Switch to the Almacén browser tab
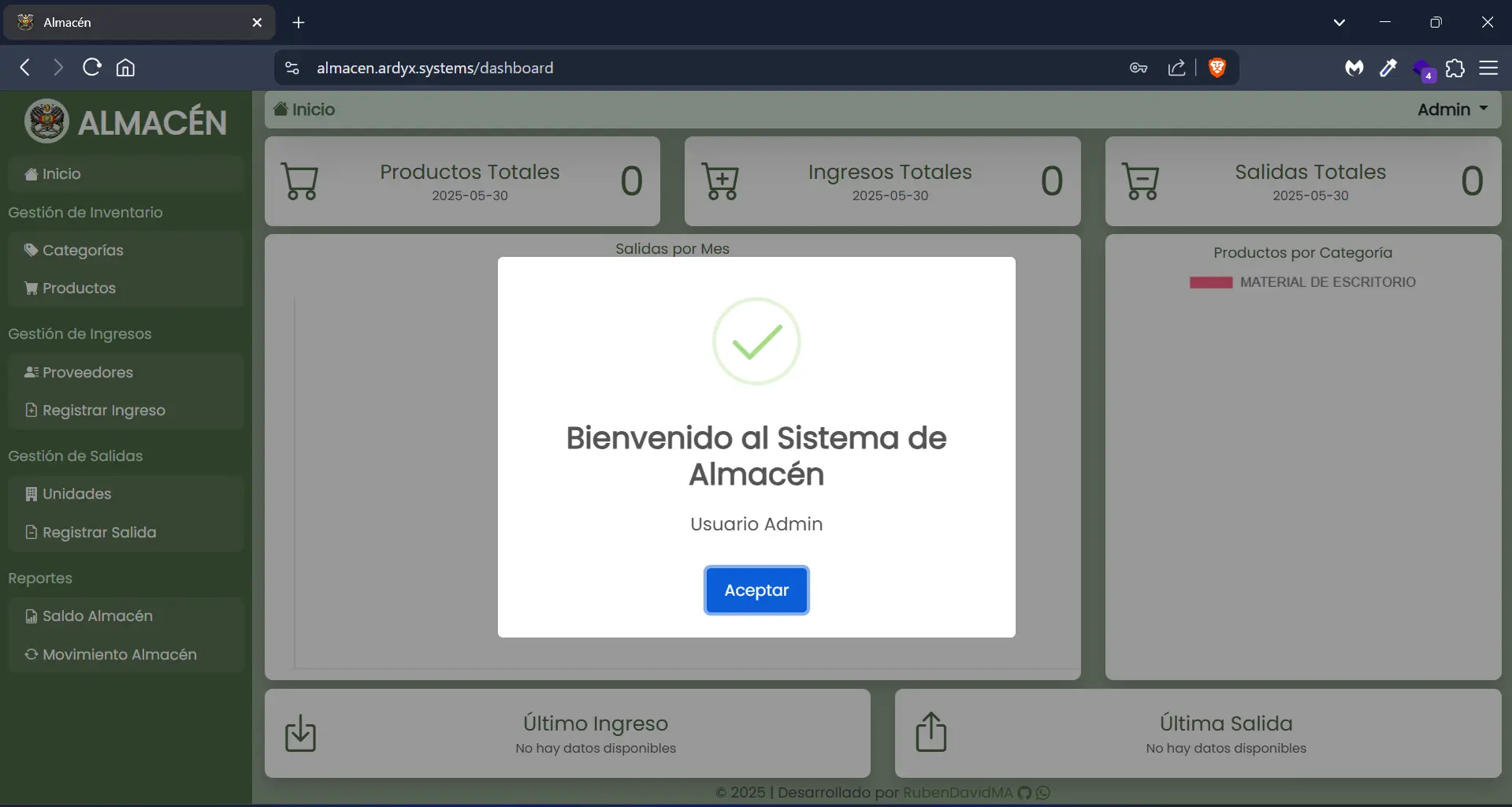Image resolution: width=1512 pixels, height=807 pixels. pos(118,22)
